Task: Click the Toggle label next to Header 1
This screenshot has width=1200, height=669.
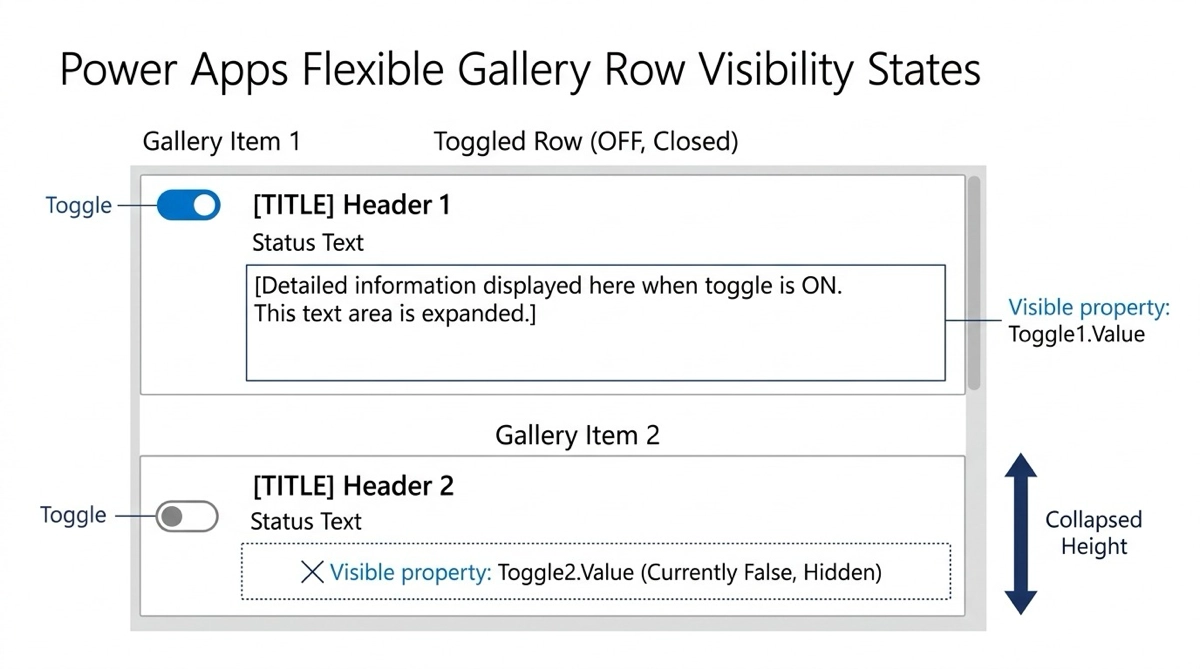Action: 79,206
